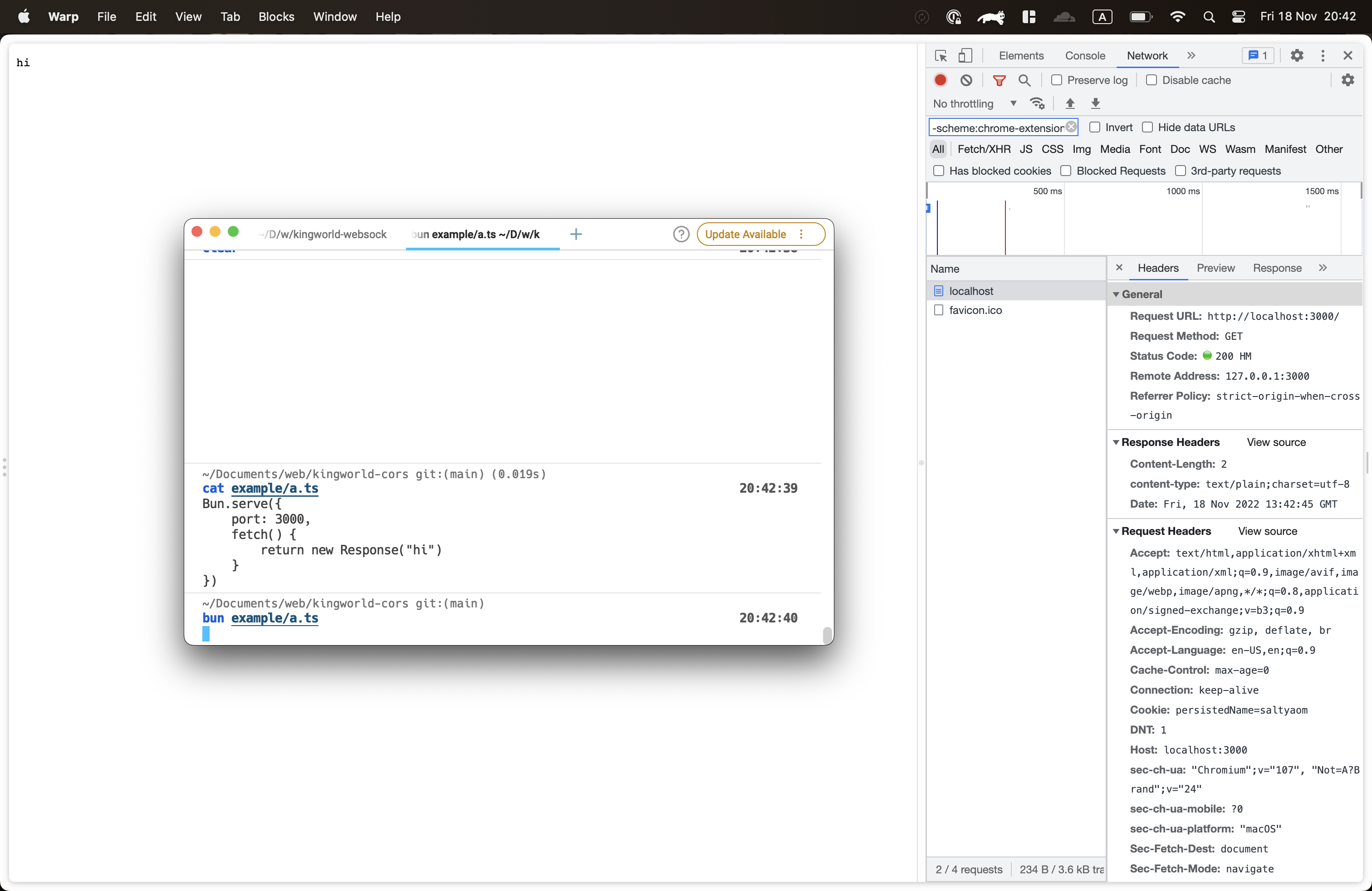
Task: Open keyboard input source icon
Action: coord(1102,17)
